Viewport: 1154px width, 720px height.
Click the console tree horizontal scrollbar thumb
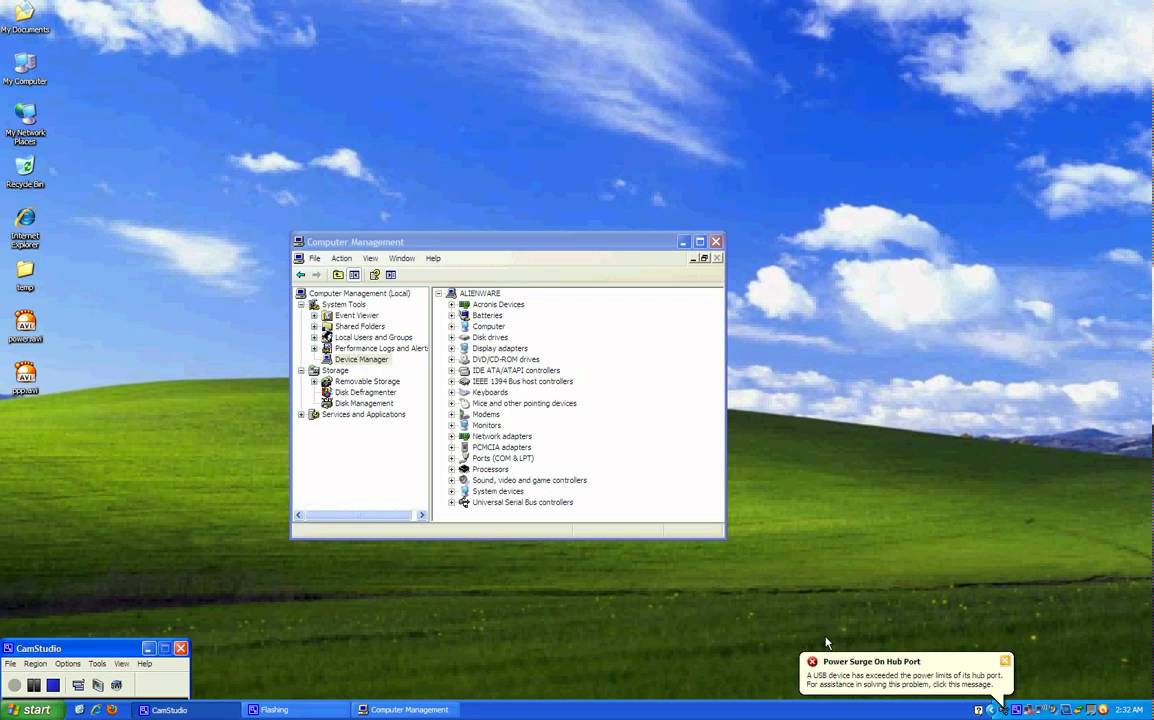pyautogui.click(x=358, y=515)
